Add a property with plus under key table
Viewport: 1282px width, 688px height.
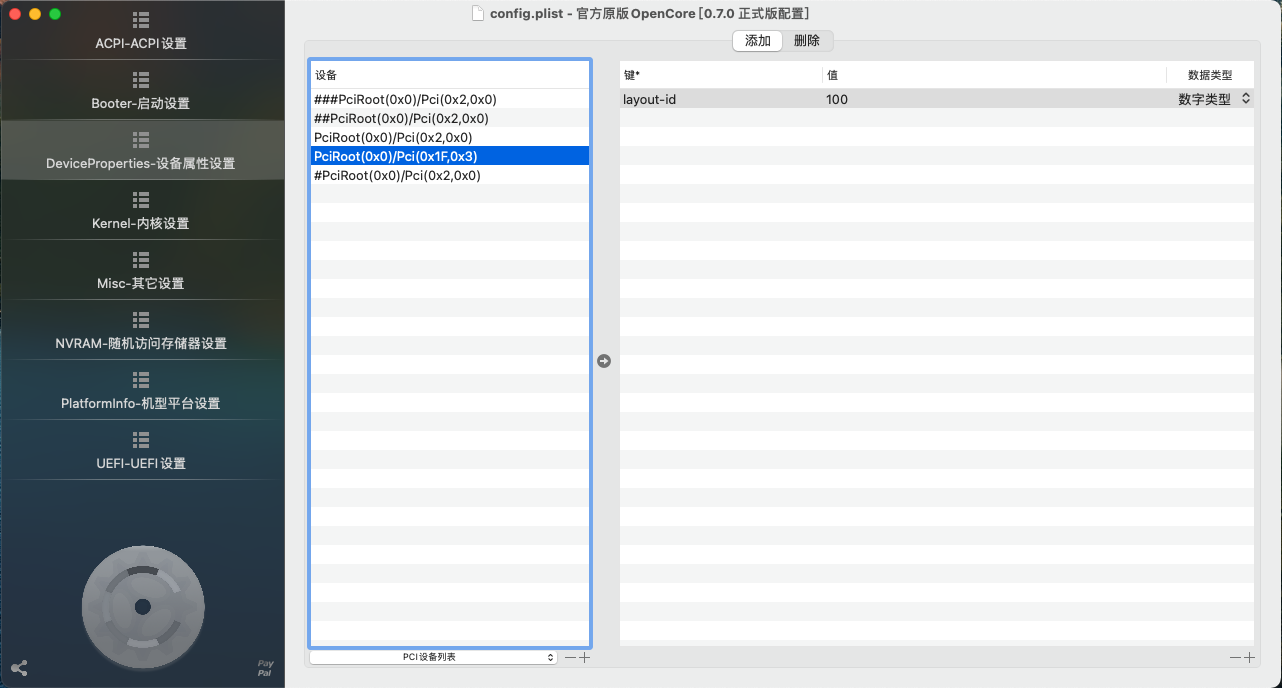[1249, 657]
